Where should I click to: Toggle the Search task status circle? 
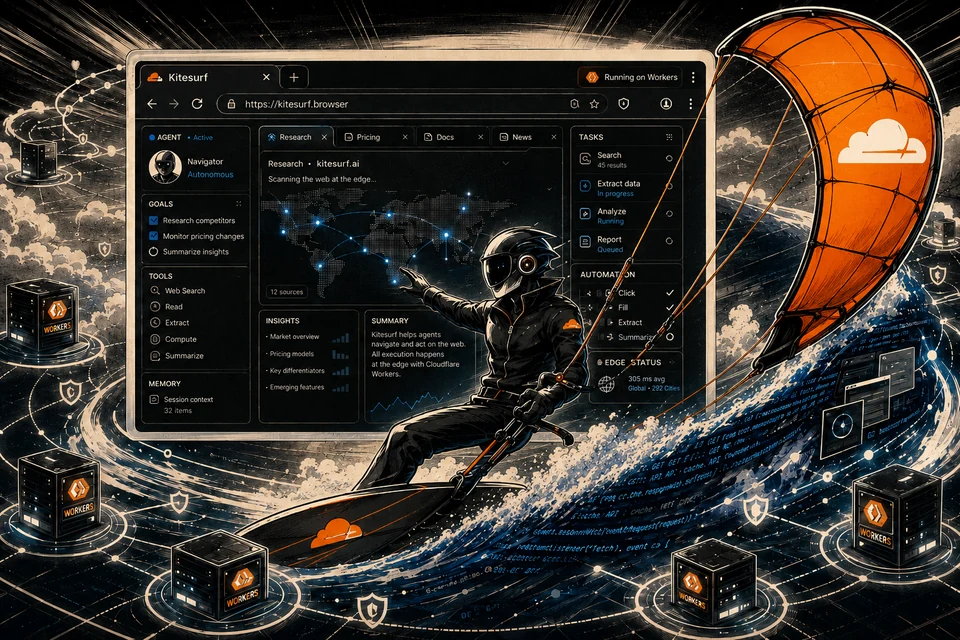point(669,159)
